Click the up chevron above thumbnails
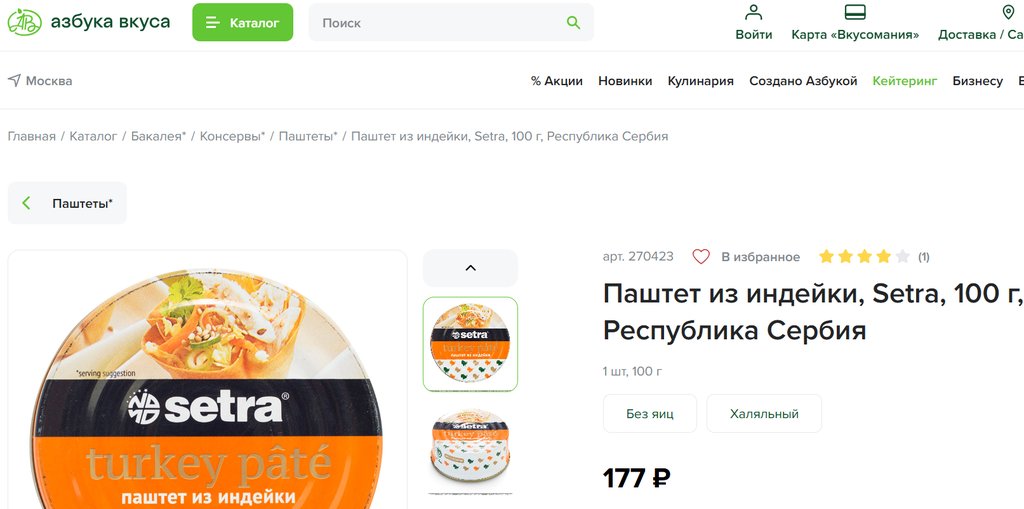The width and height of the screenshot is (1024, 509). (x=470, y=268)
